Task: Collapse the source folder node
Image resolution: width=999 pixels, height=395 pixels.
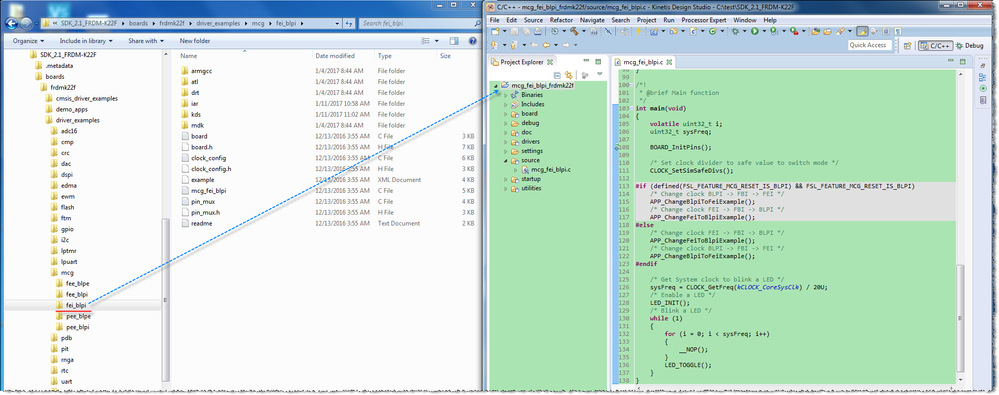Action: [506, 161]
